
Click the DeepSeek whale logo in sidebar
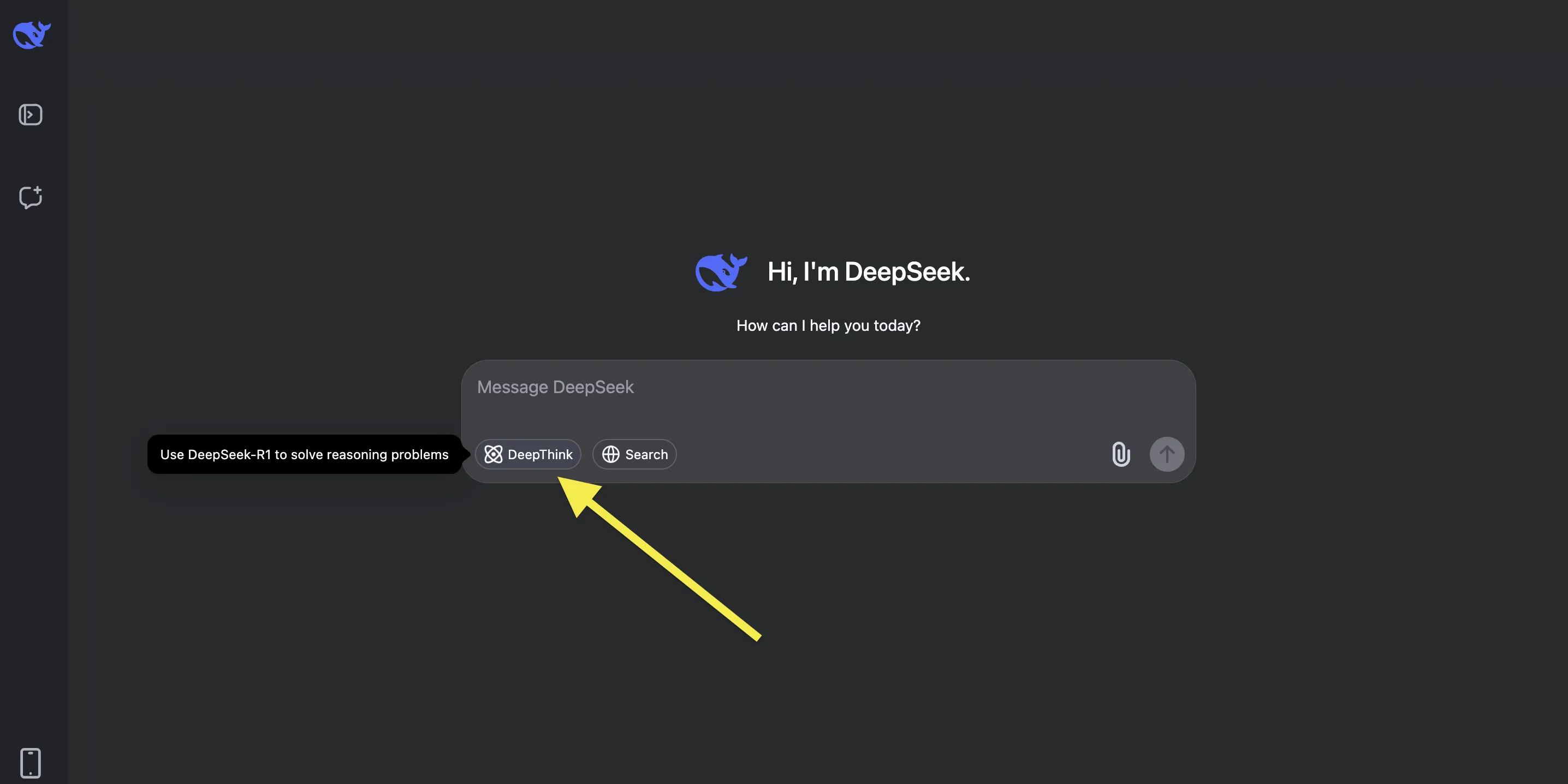pos(32,35)
